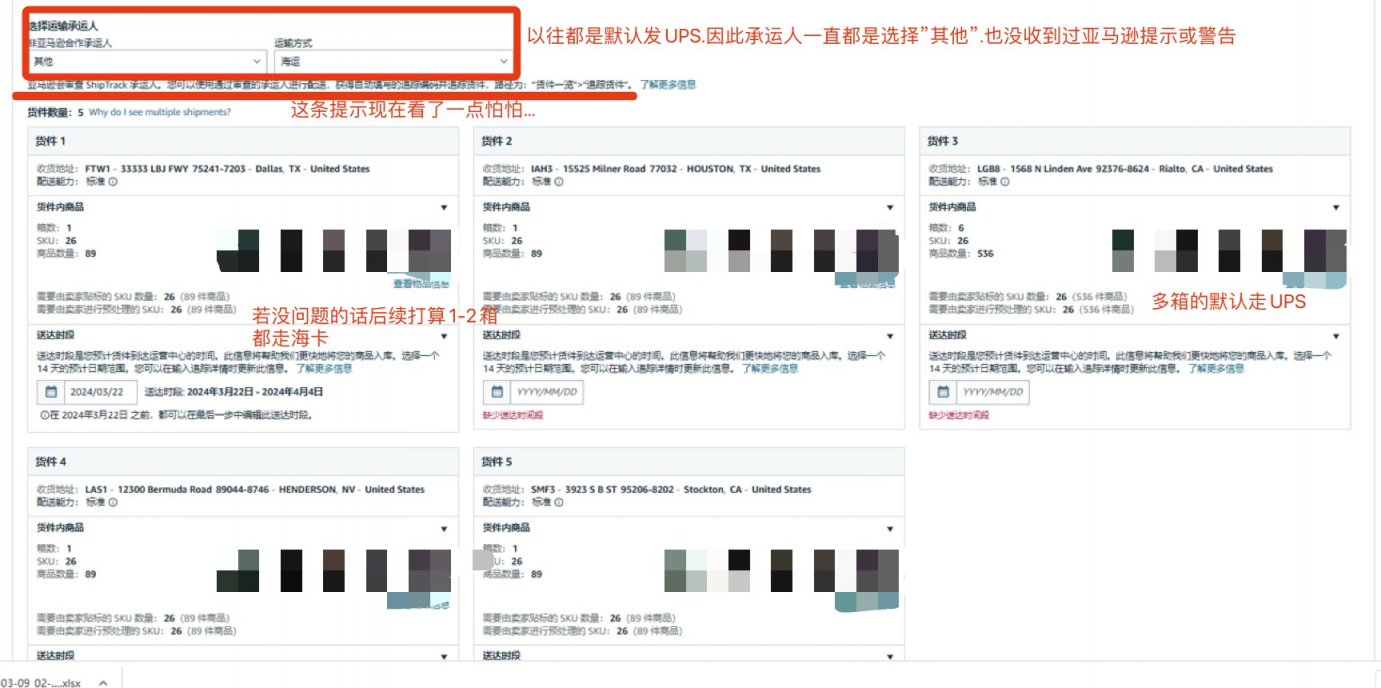Collapse 送达时段 section in 货件 2

[890, 337]
